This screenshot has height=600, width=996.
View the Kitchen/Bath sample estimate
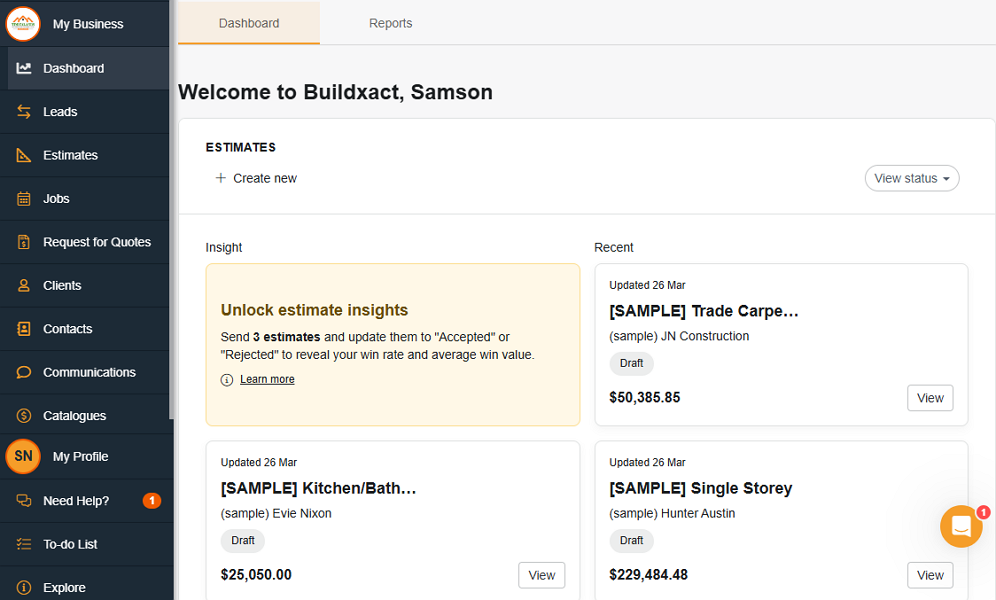coord(541,575)
